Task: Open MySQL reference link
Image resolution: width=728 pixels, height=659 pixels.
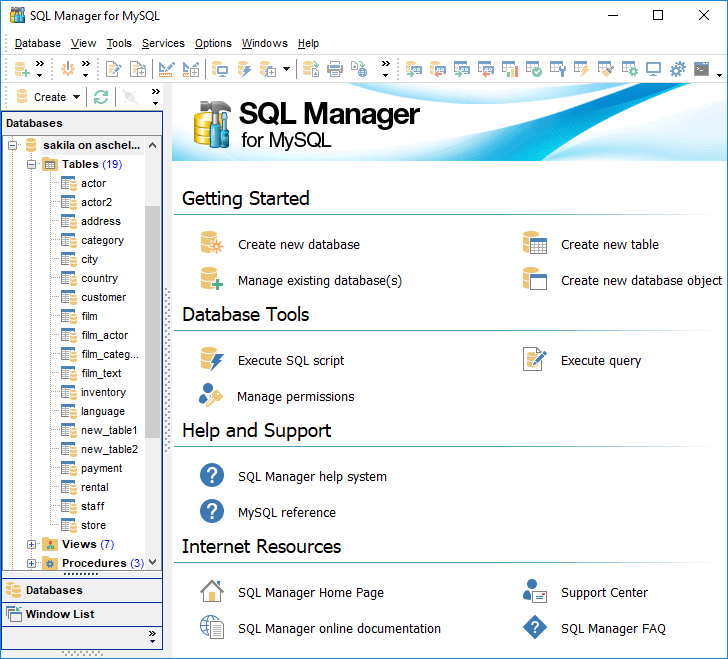Action: pyautogui.click(x=286, y=513)
